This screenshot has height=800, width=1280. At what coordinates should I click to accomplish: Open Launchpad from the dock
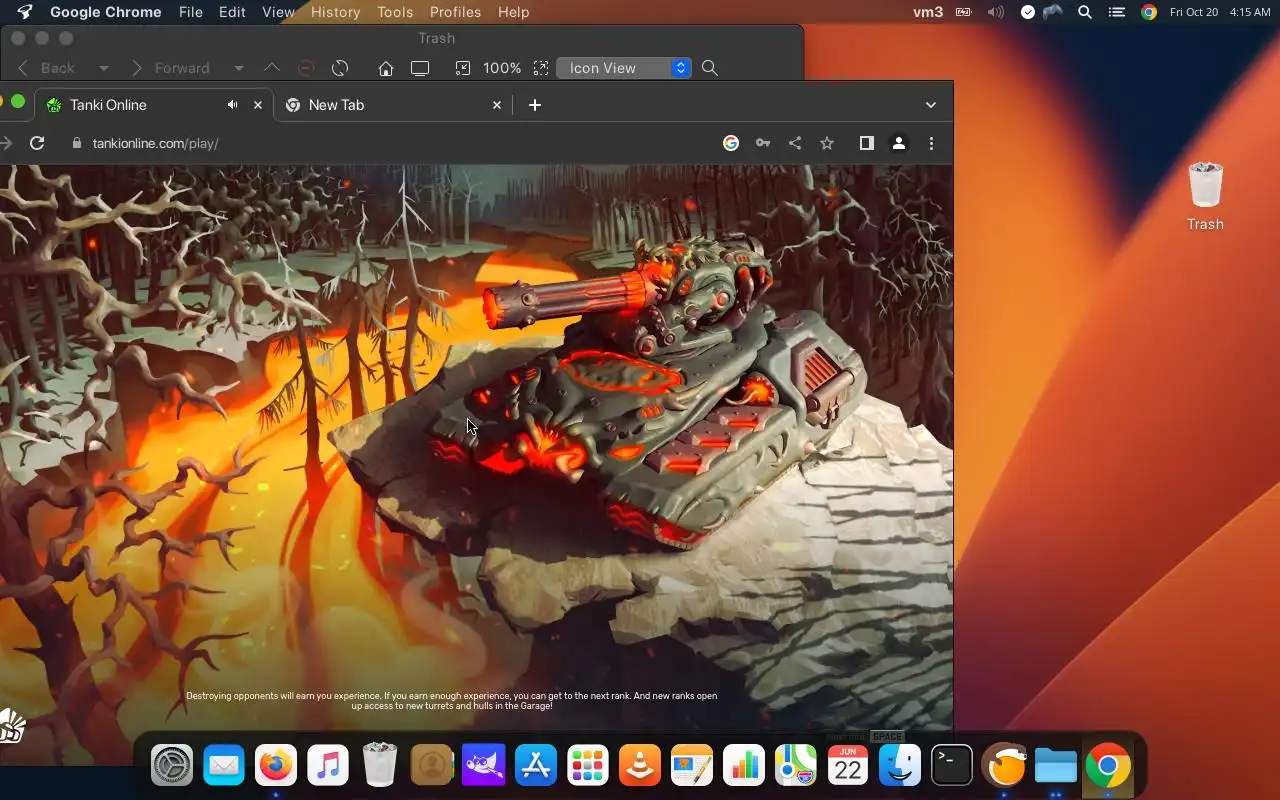588,767
